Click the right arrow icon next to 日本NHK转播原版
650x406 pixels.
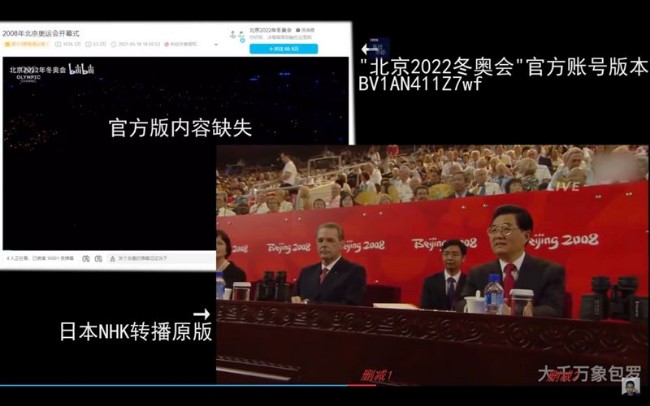pyautogui.click(x=202, y=314)
